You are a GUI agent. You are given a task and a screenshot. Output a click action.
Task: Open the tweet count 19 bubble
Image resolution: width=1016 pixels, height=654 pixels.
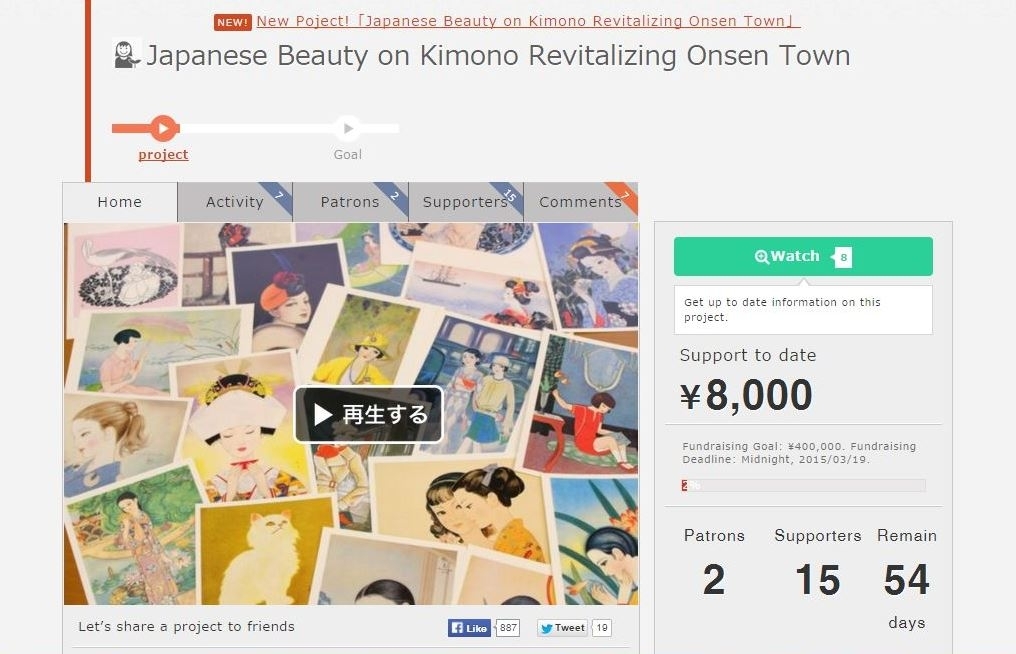602,627
